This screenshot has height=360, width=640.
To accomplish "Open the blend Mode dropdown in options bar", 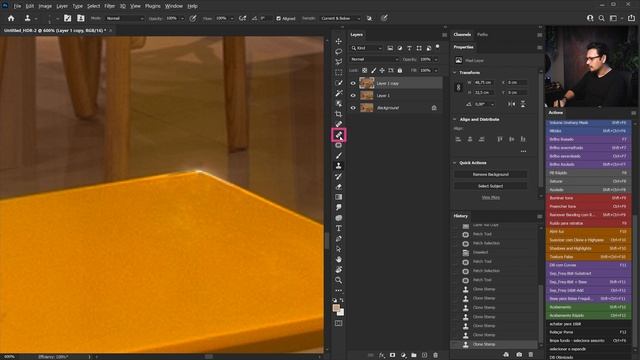I will coord(124,18).
